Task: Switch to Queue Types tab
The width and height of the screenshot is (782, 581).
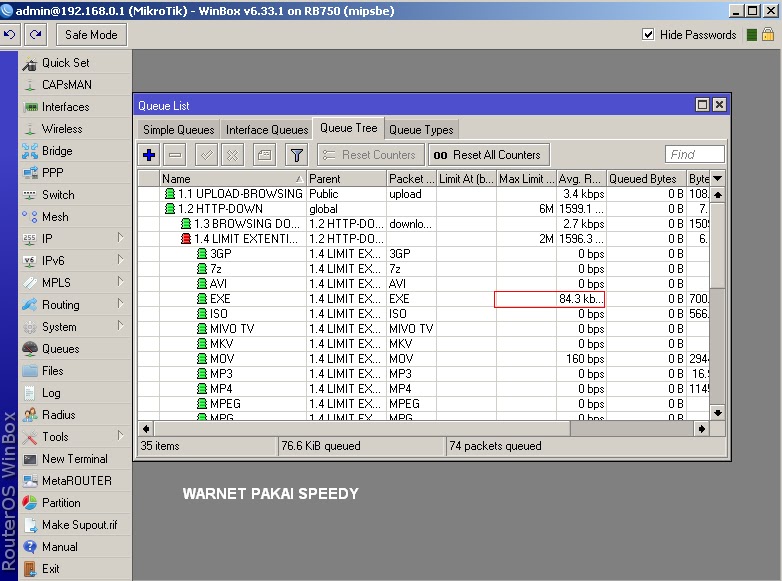Action: (421, 130)
